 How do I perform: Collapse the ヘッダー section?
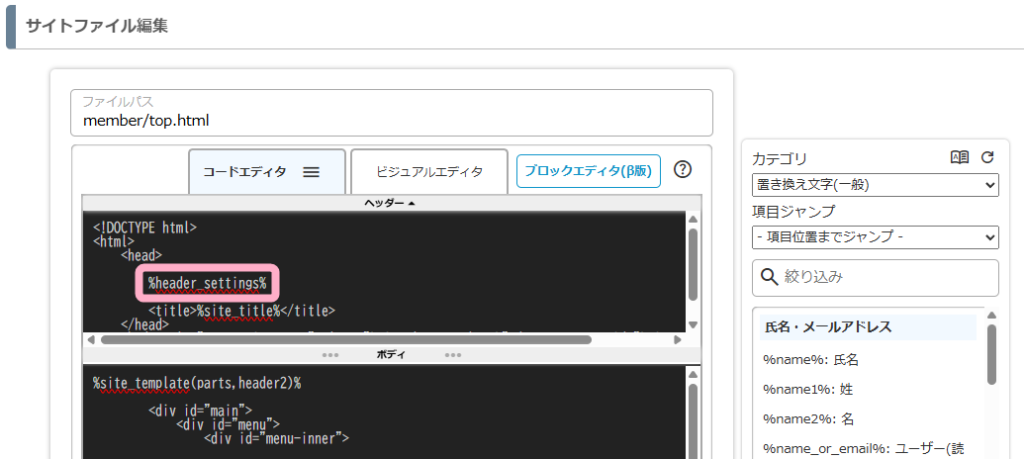click(x=390, y=203)
